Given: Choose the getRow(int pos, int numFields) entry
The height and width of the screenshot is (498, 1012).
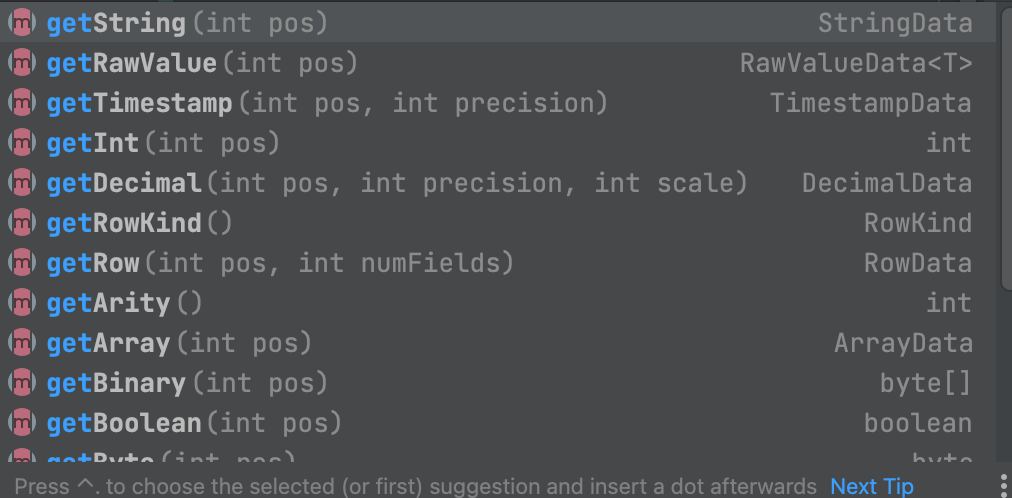Looking at the screenshot, I should point(498,264).
